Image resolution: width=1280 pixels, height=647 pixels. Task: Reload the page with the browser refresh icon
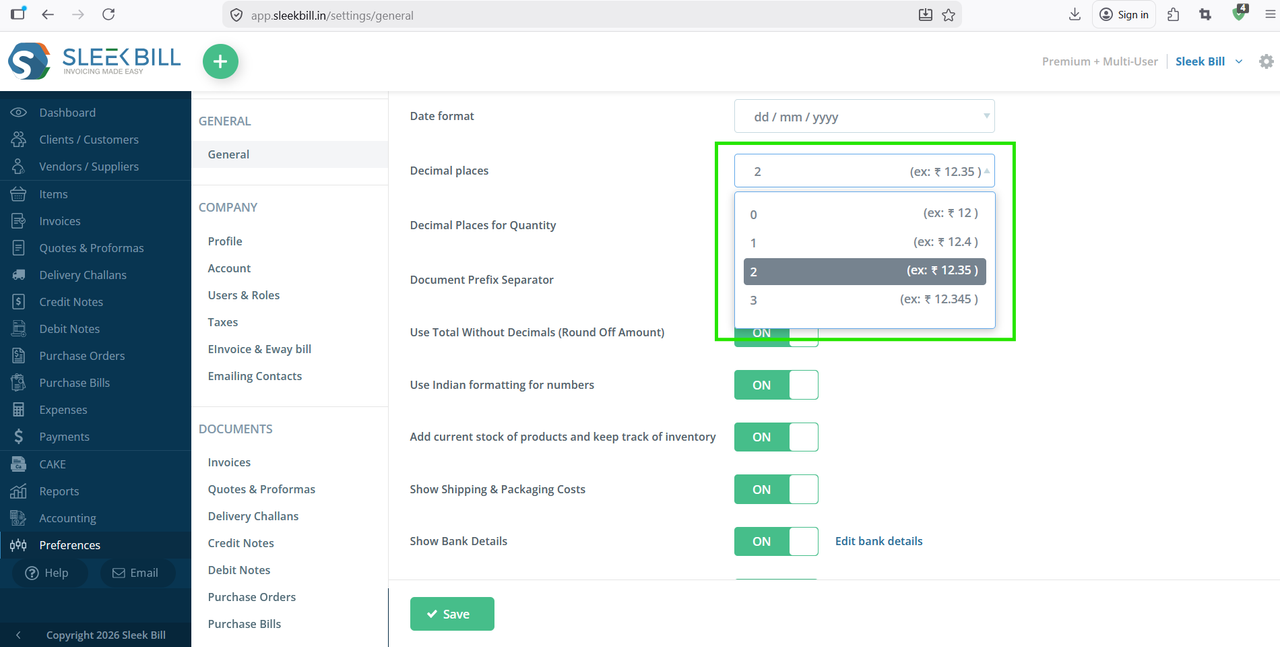(x=108, y=14)
